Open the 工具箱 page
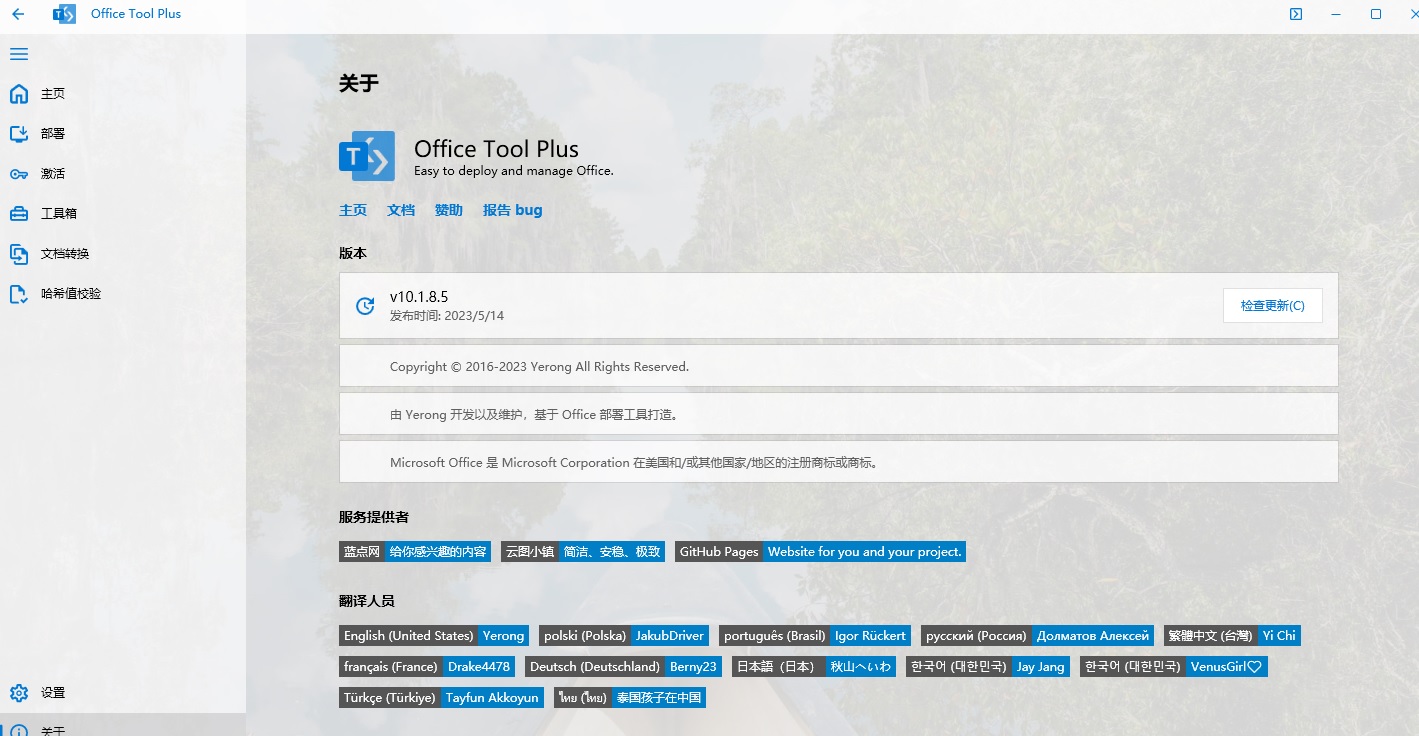 123,214
